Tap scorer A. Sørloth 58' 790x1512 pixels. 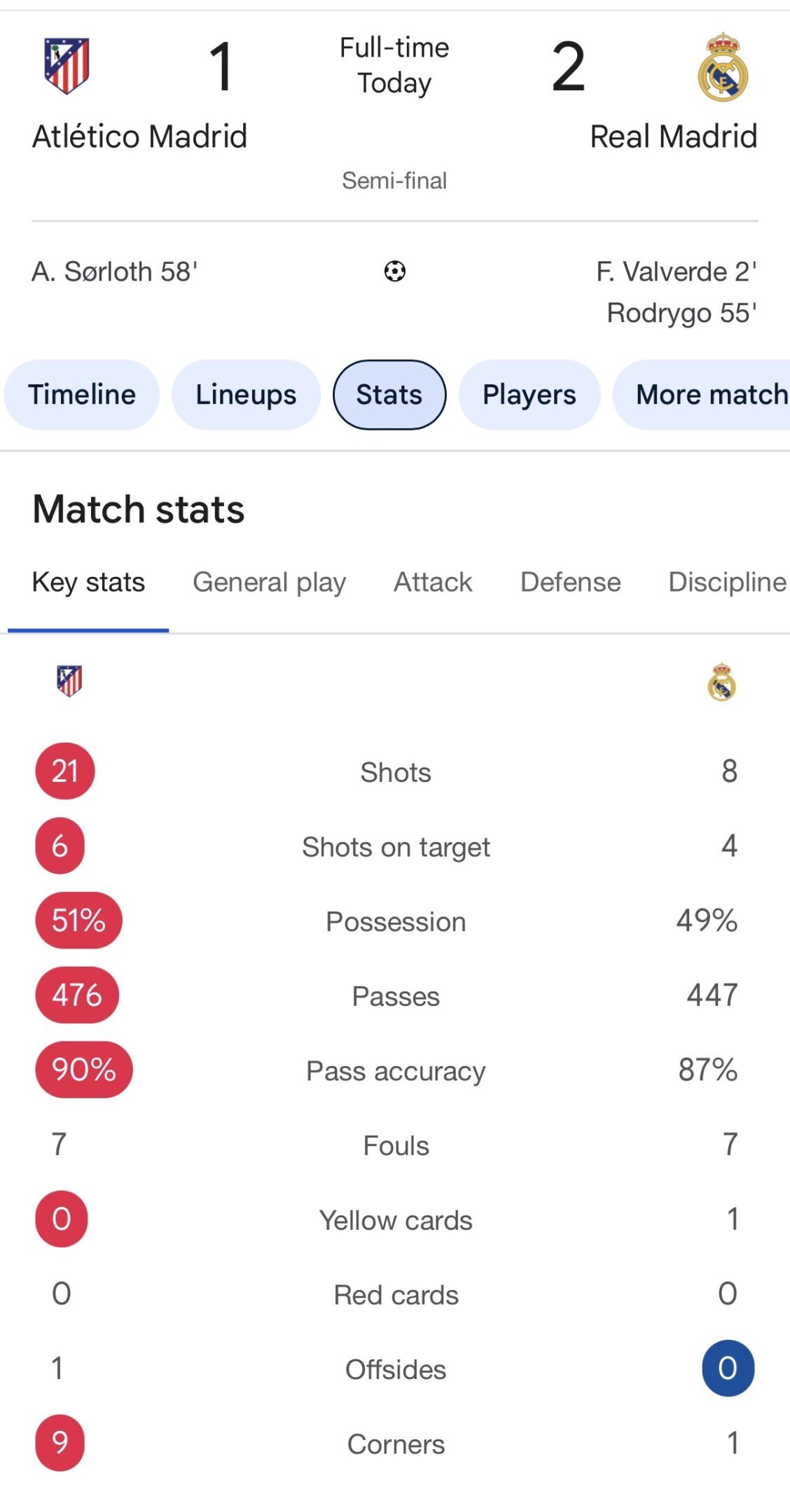tap(115, 272)
